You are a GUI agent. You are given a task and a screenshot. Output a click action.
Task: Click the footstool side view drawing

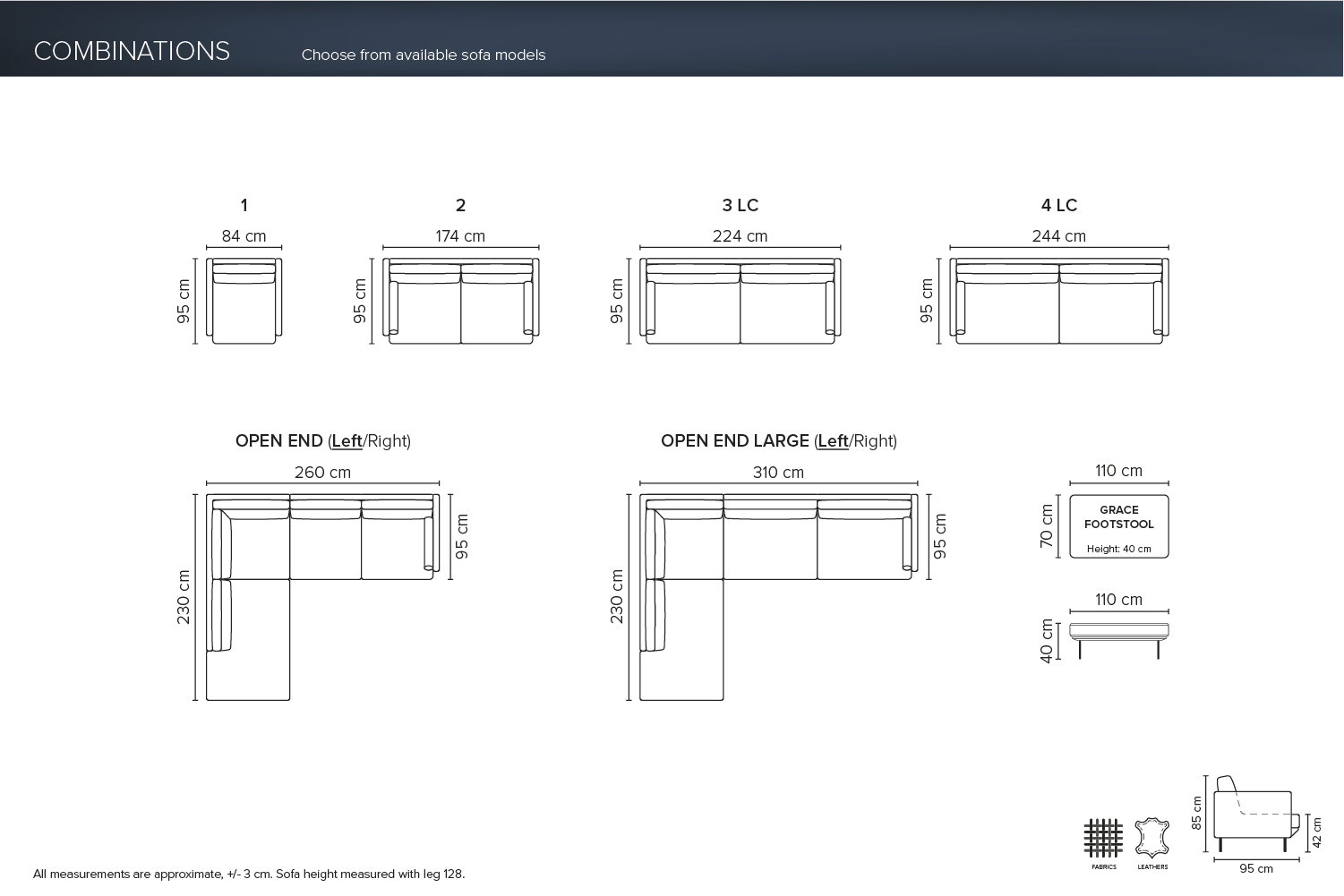(x=1119, y=640)
